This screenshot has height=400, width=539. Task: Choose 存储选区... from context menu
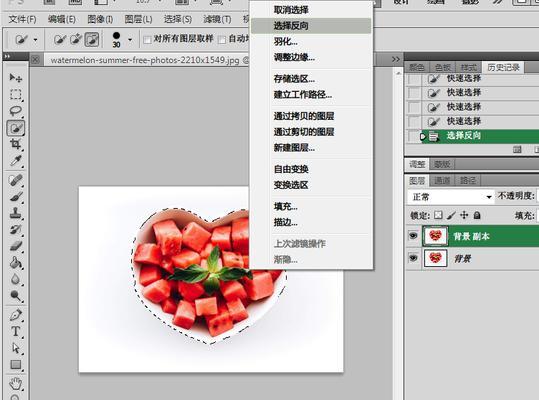point(311,79)
